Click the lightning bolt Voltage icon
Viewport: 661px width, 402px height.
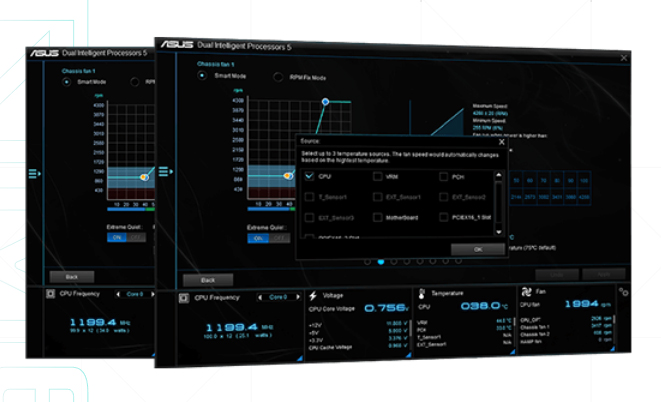tap(313, 296)
